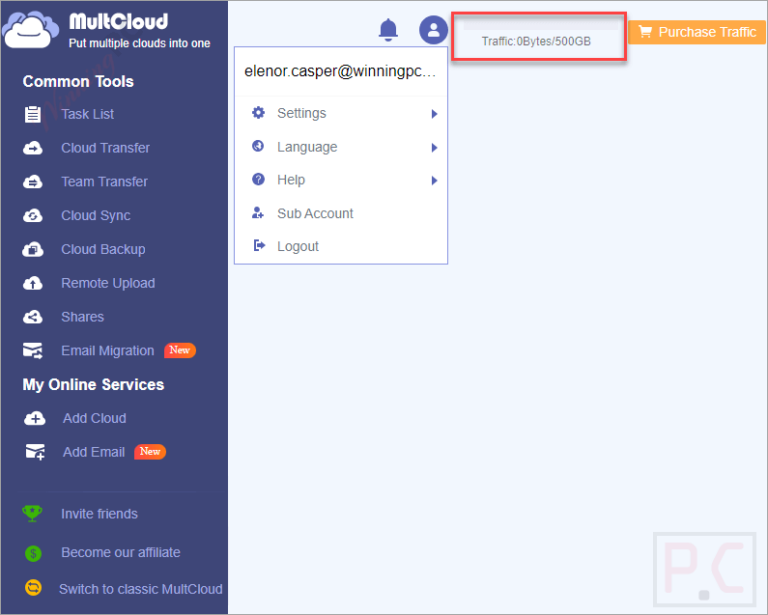Click the switch-to-classic swap icon
Image resolution: width=768 pixels, height=615 pixels.
pos(33,588)
